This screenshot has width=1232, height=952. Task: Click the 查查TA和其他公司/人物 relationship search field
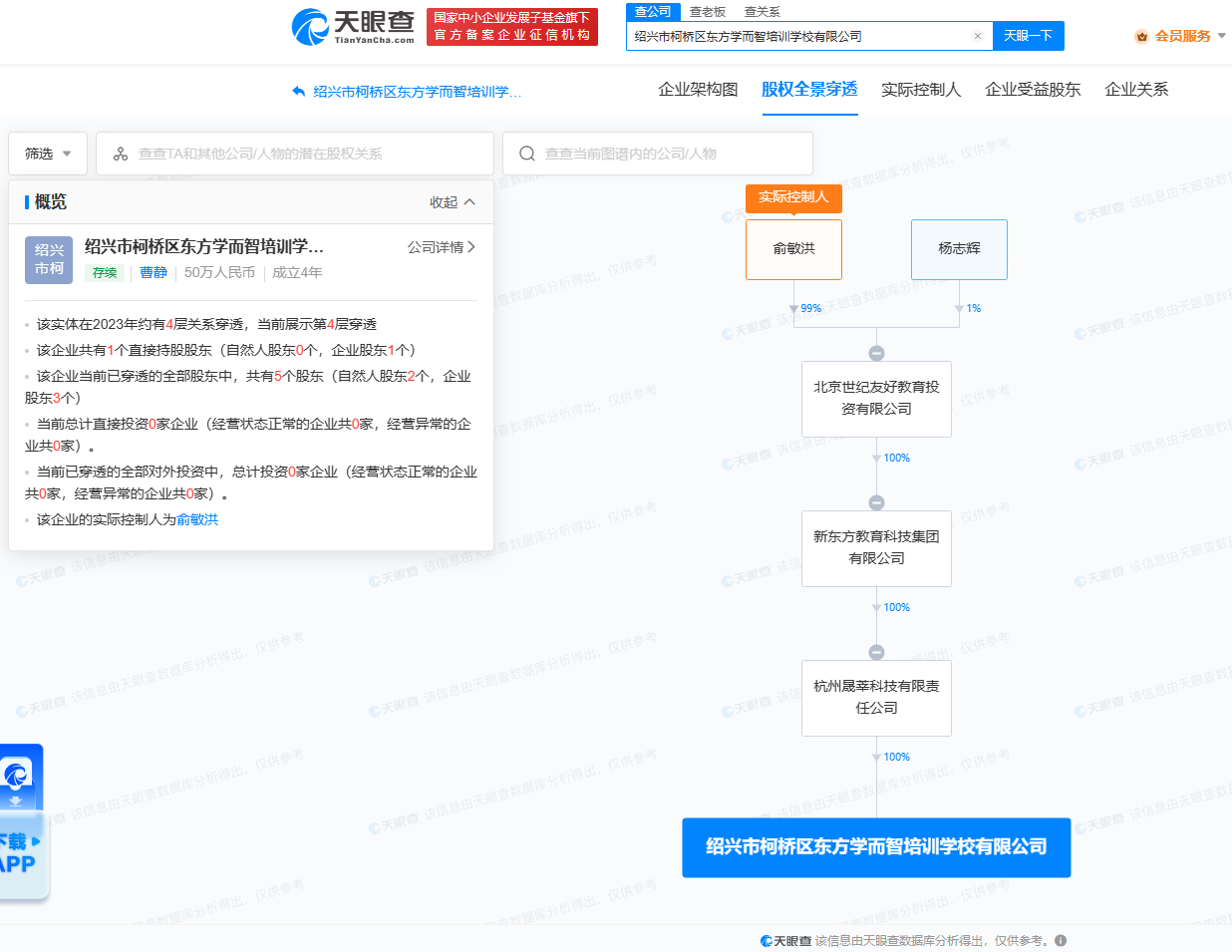[x=295, y=154]
